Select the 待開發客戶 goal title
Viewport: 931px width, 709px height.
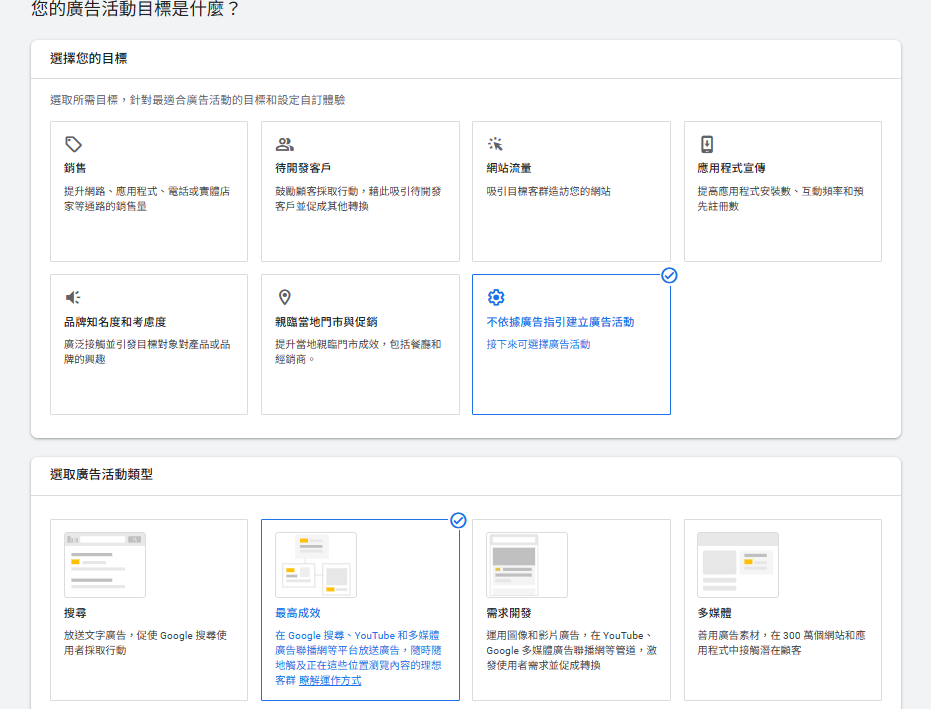(303, 168)
